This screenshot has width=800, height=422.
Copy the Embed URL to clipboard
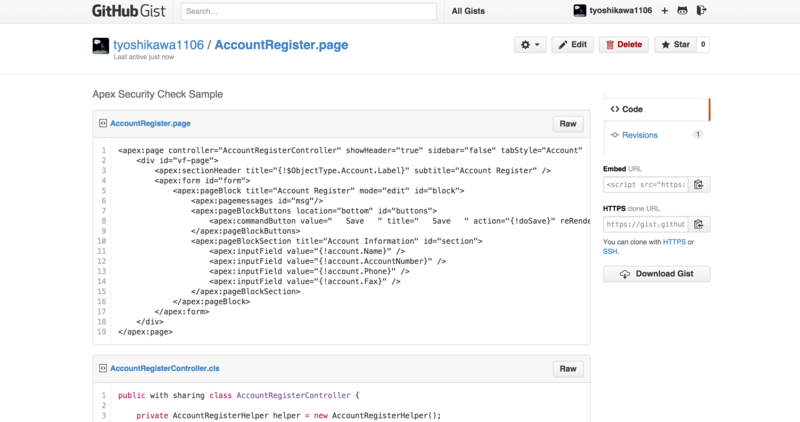(x=699, y=184)
